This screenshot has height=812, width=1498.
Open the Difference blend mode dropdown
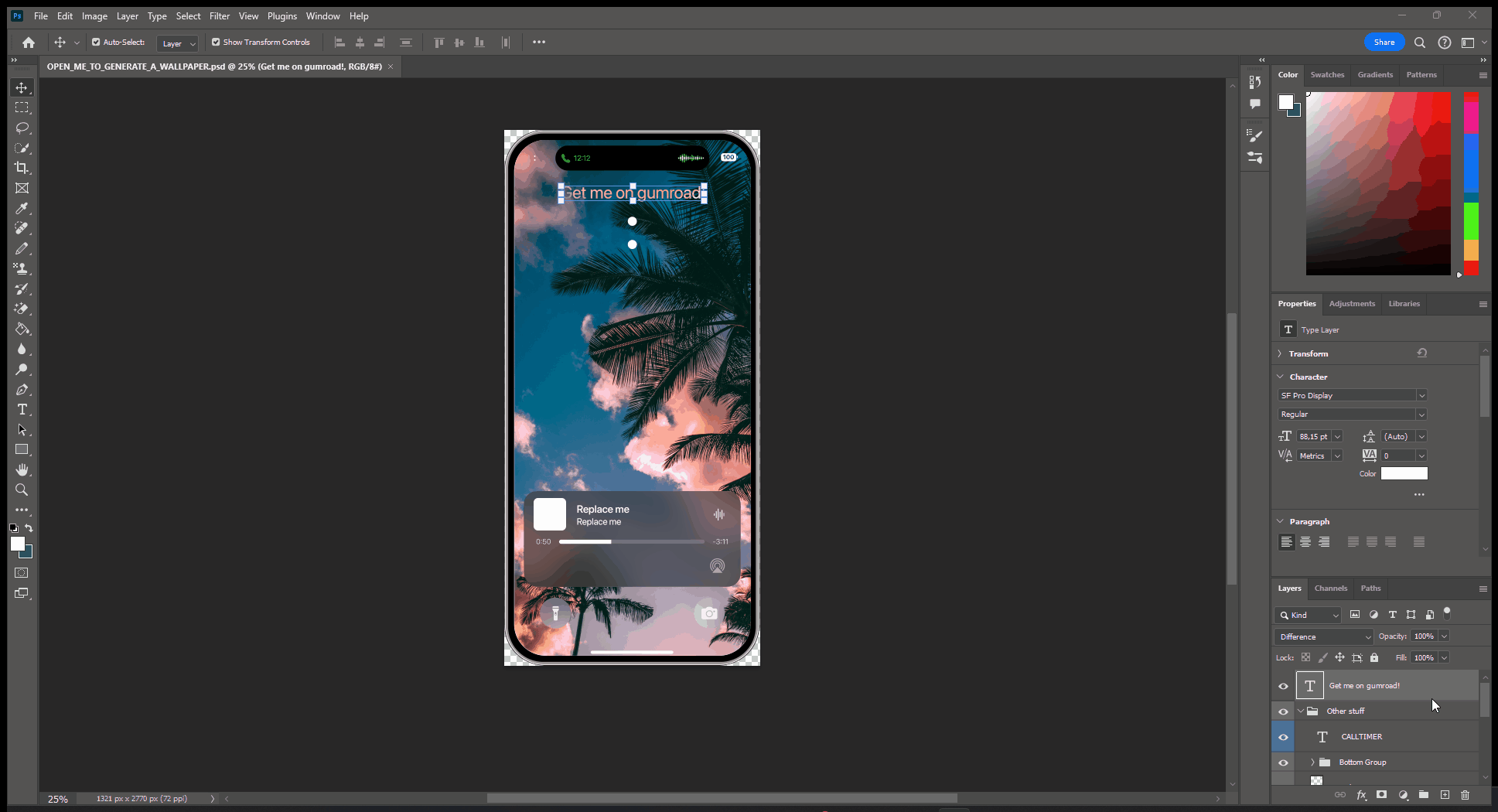[x=1324, y=636]
